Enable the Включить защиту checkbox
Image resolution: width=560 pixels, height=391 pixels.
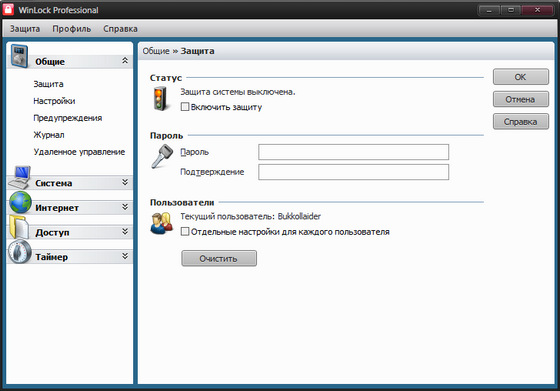click(185, 107)
